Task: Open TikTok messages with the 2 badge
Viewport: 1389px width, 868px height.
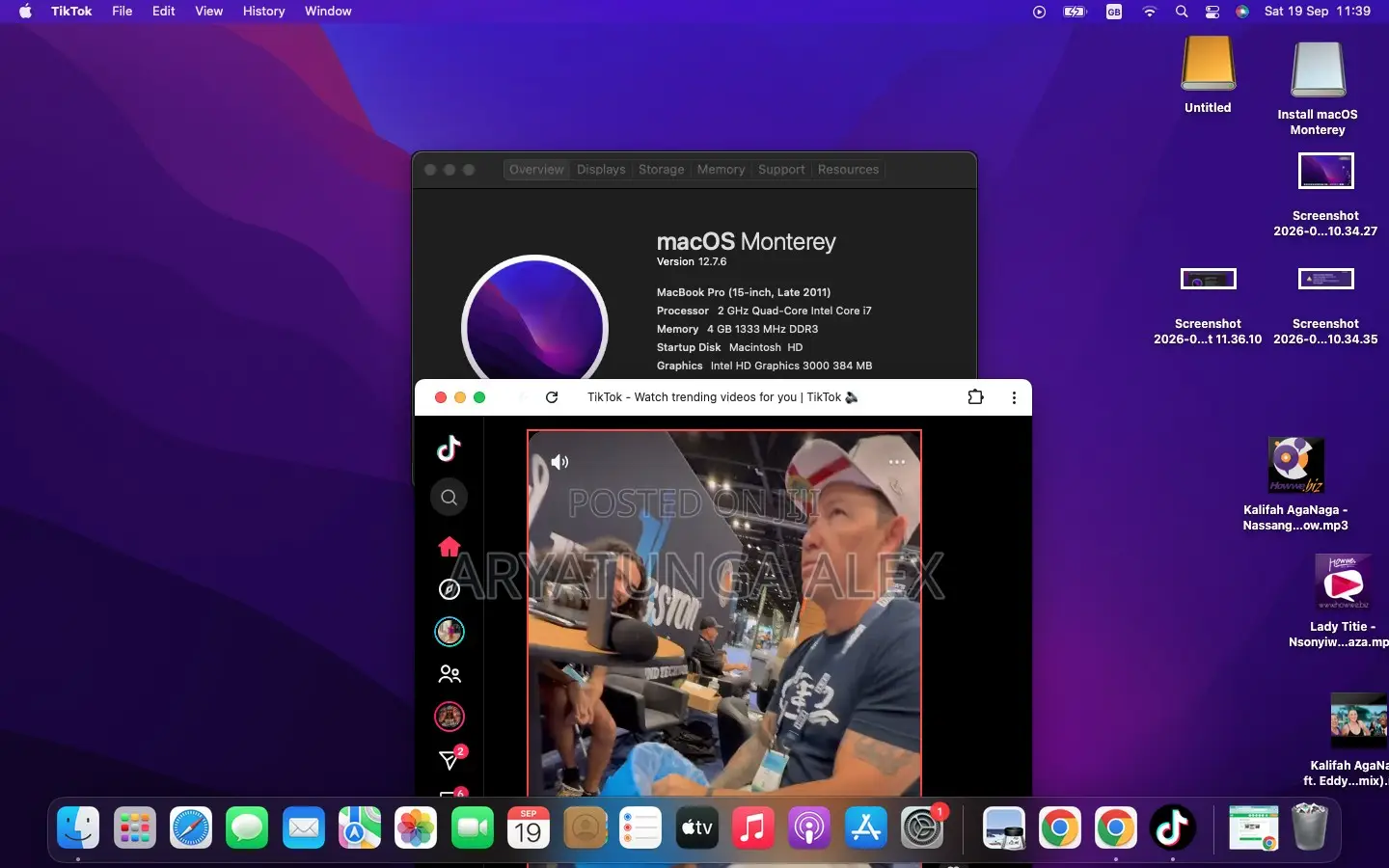Action: 449,759
